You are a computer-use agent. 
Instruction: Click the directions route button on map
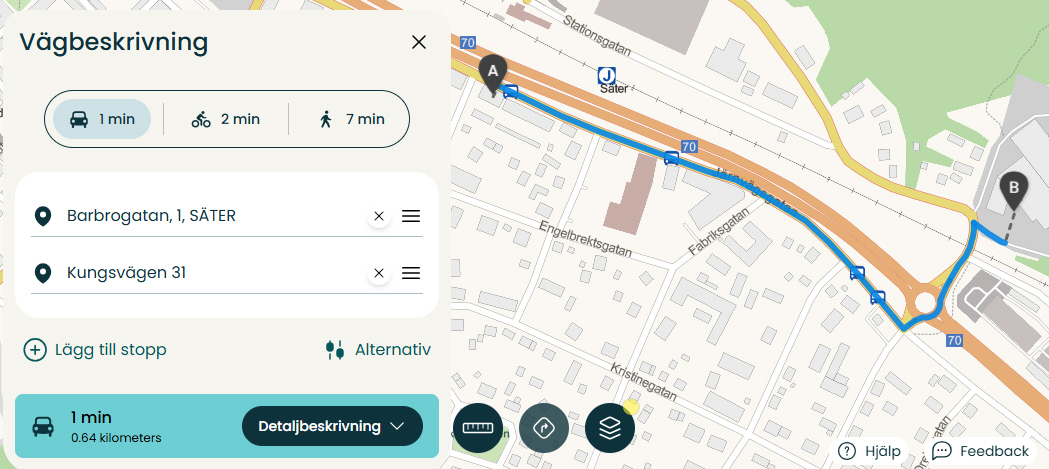click(544, 428)
